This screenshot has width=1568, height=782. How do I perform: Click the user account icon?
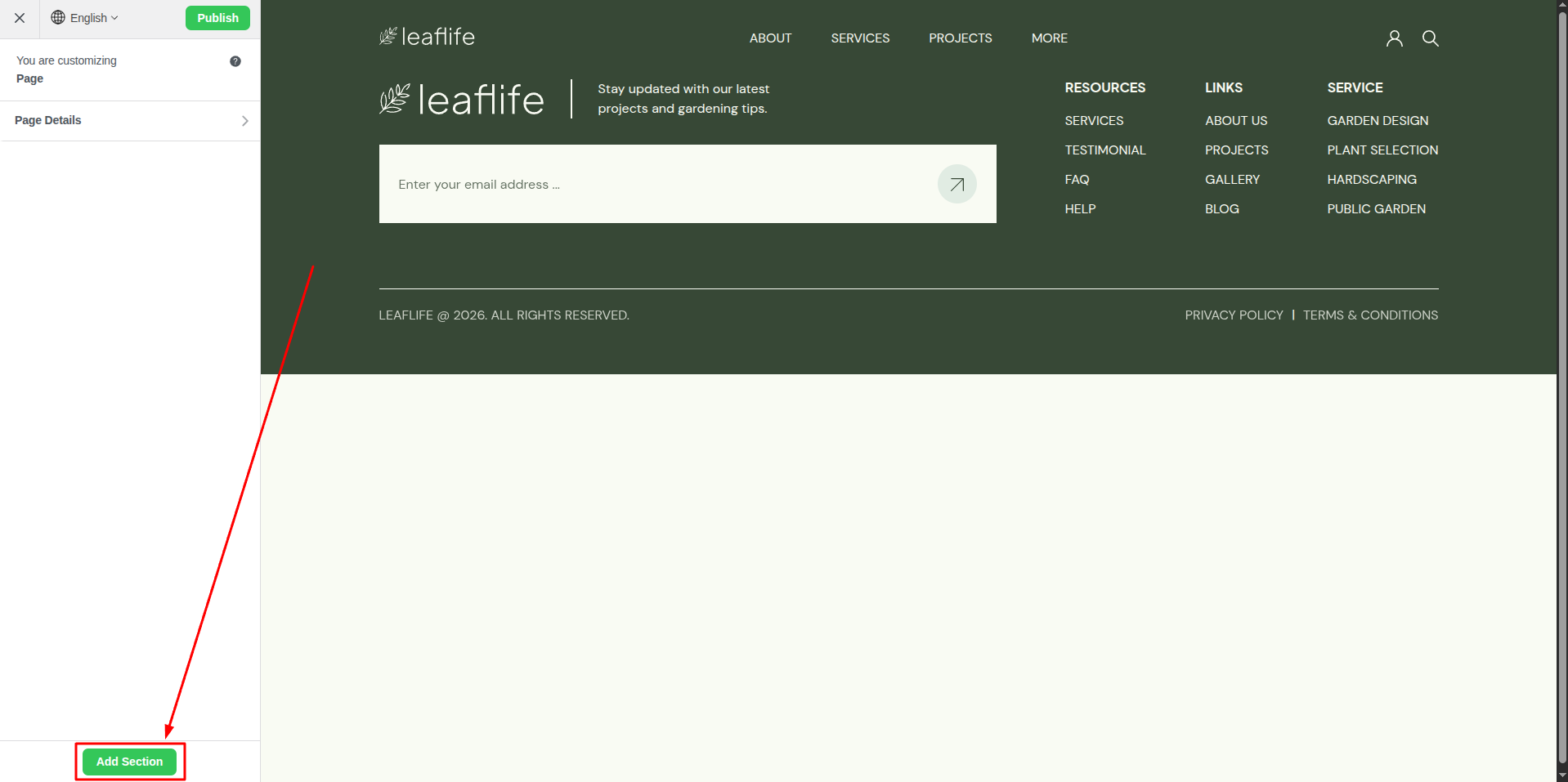(1394, 38)
